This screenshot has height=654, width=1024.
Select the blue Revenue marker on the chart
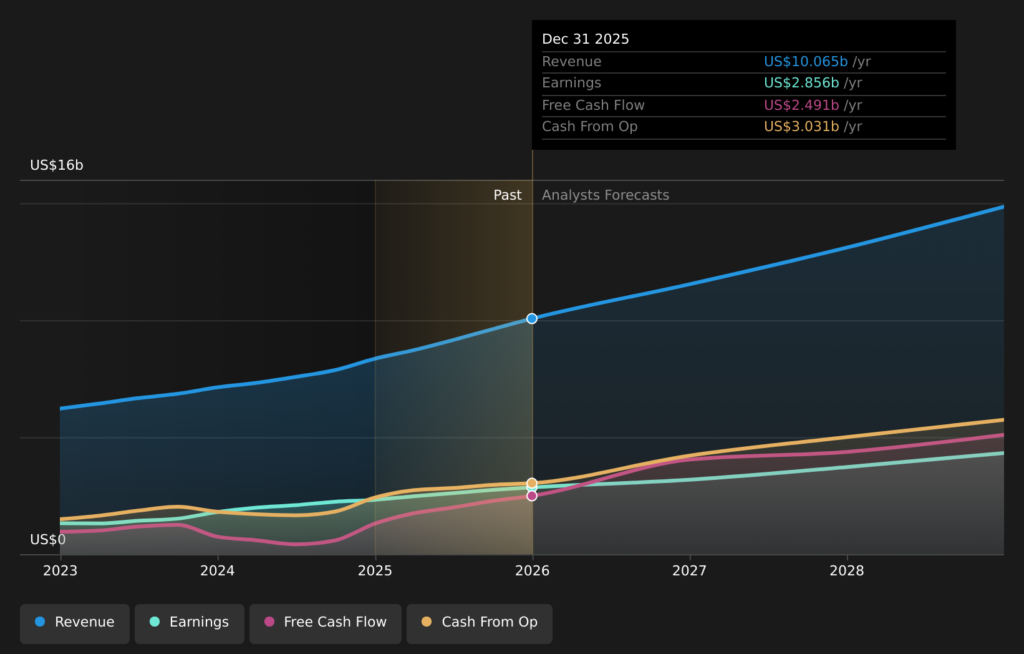531,318
